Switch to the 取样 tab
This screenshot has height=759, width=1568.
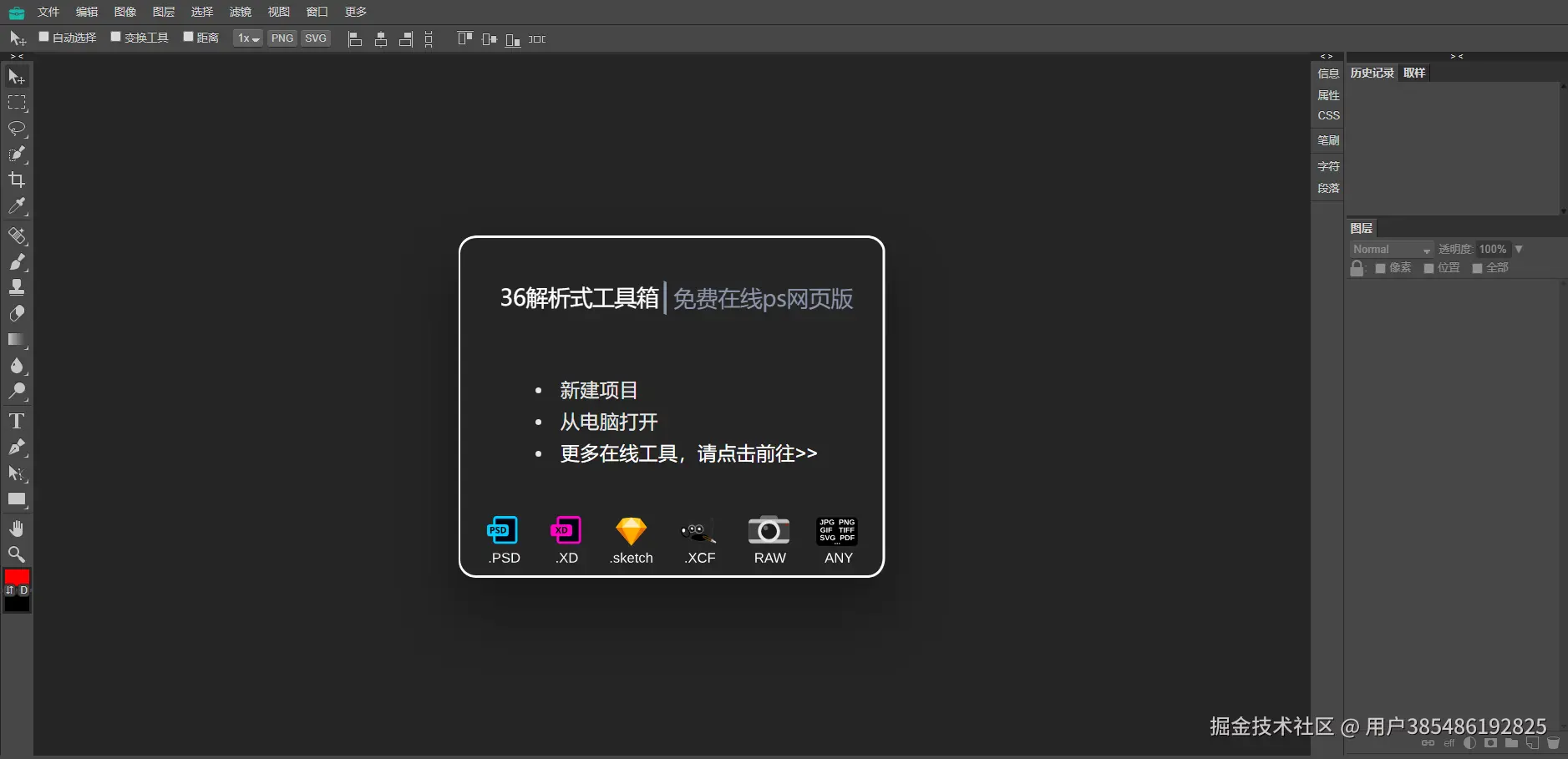[1414, 73]
